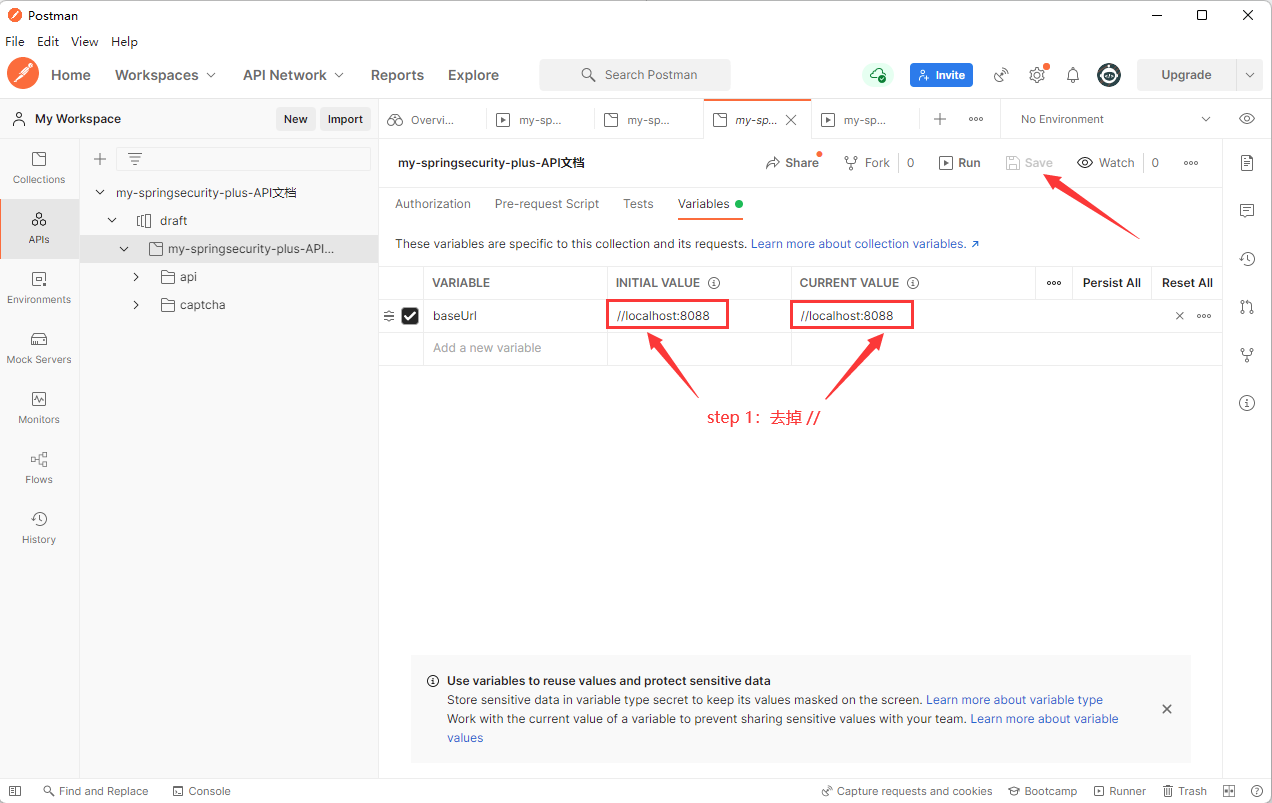The height and width of the screenshot is (803, 1272).
Task: Delete the baseUrl variable row with X
Action: coord(1180,316)
